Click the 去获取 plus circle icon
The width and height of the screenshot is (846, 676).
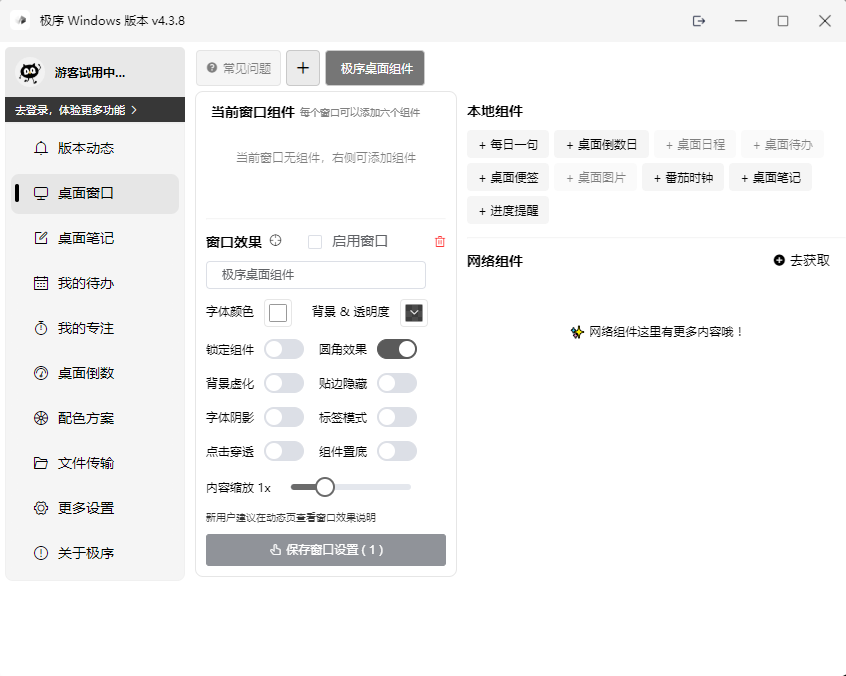779,261
